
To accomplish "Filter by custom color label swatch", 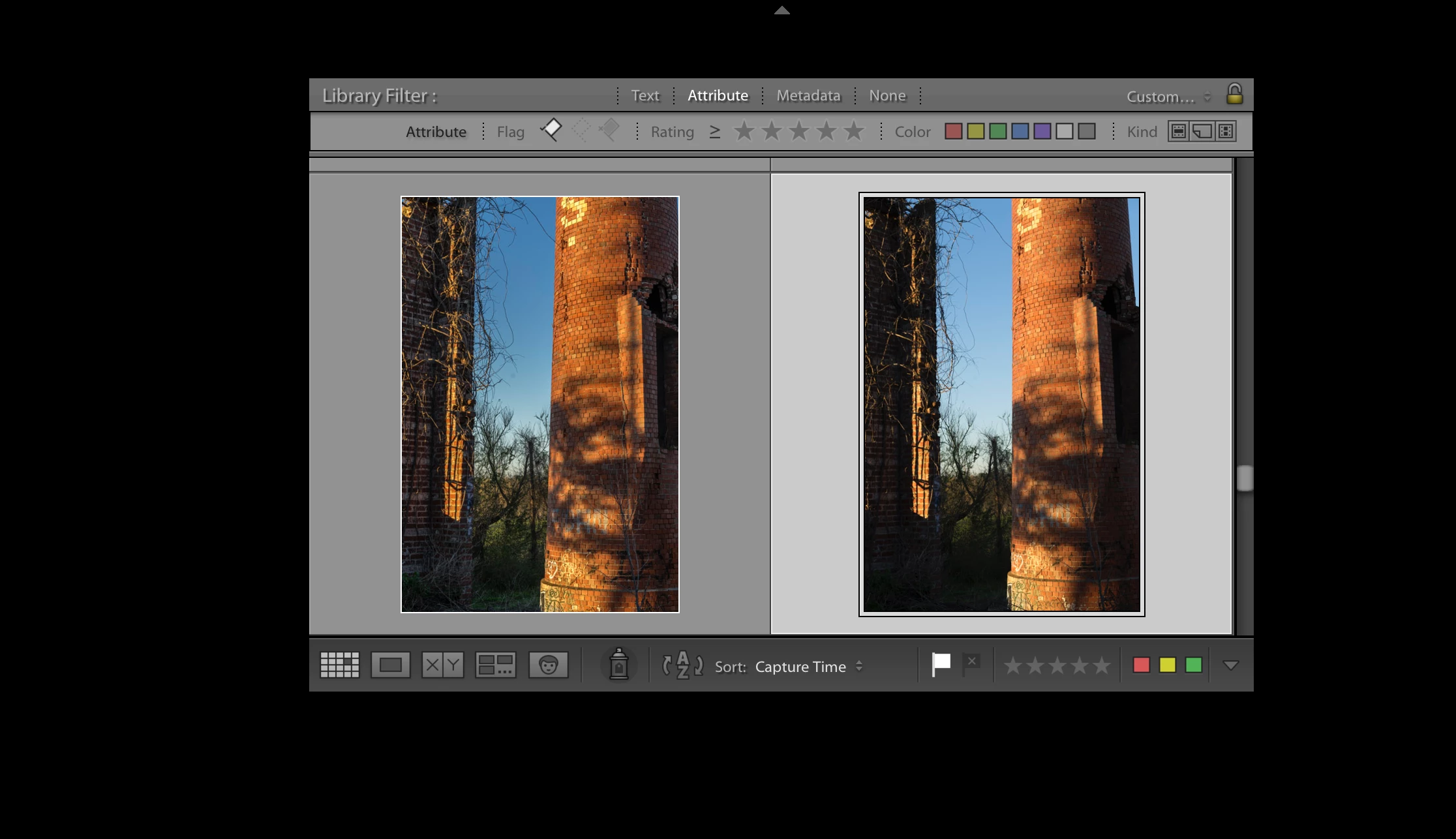I will [x=1064, y=131].
